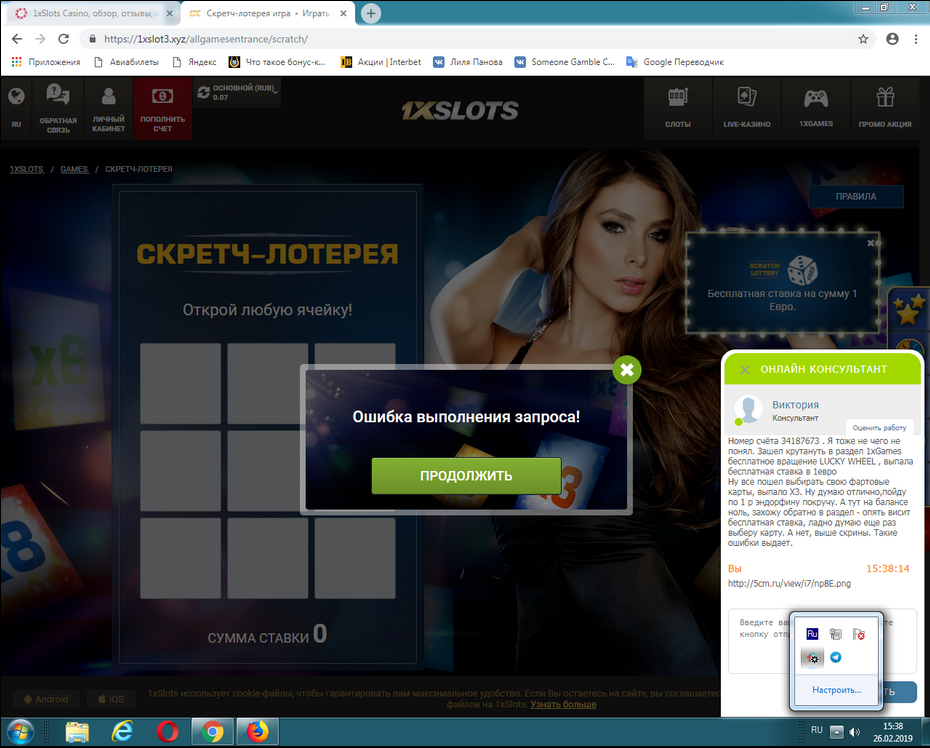Open 5cm.ru screenshot link in chat
Viewport: 930px width, 748px height.
coord(789,584)
